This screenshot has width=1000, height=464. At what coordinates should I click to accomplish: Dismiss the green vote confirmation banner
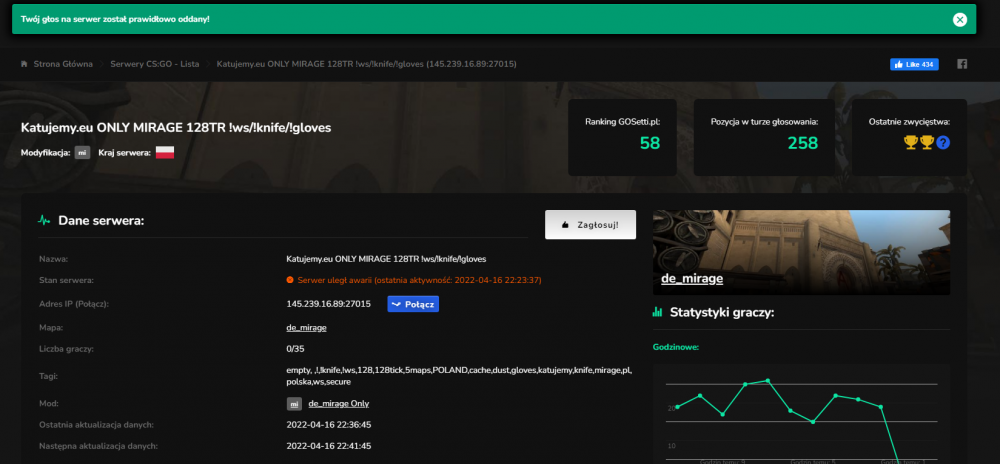click(960, 20)
